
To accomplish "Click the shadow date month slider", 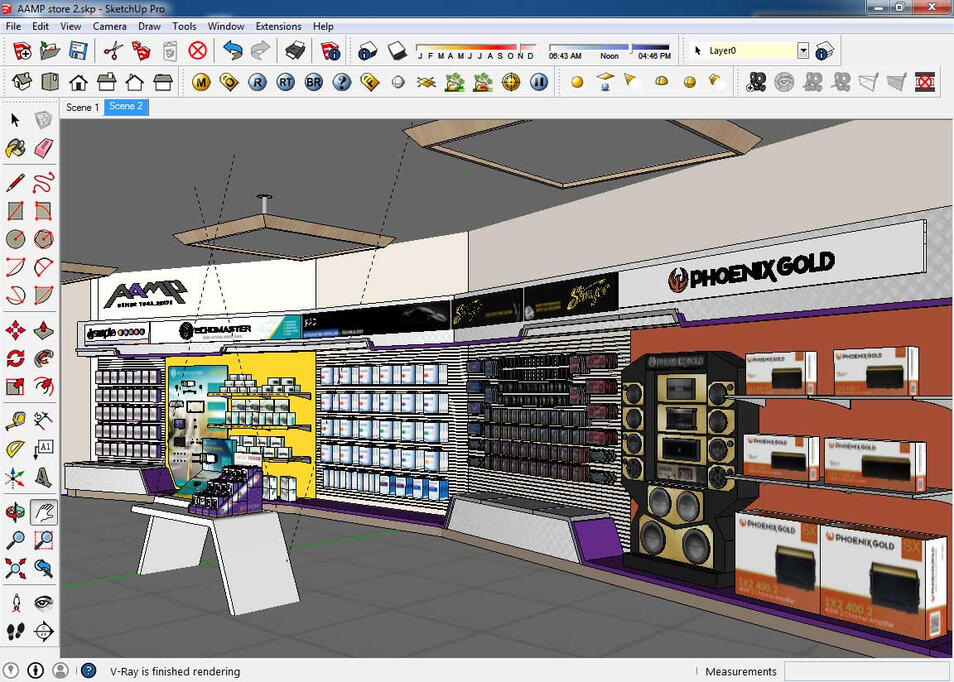I will pyautogui.click(x=475, y=46).
